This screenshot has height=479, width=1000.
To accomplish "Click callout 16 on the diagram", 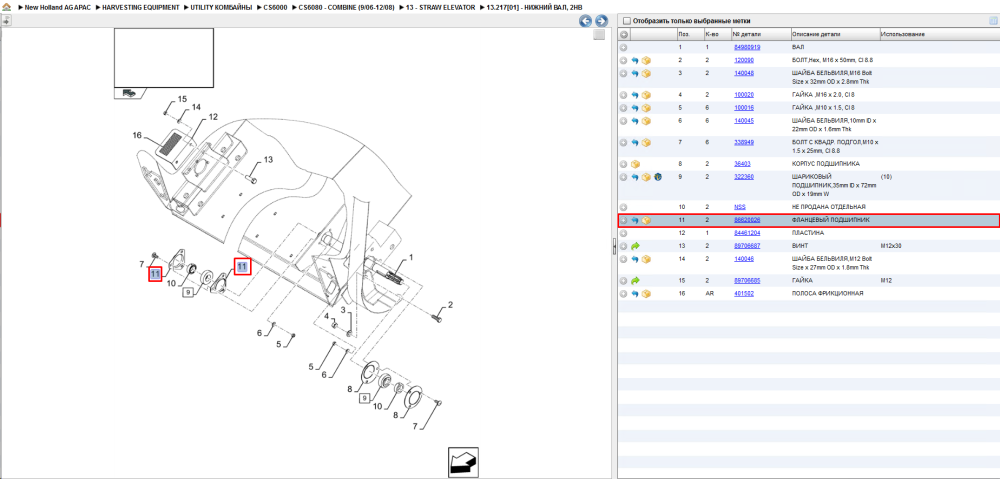I will click(136, 135).
